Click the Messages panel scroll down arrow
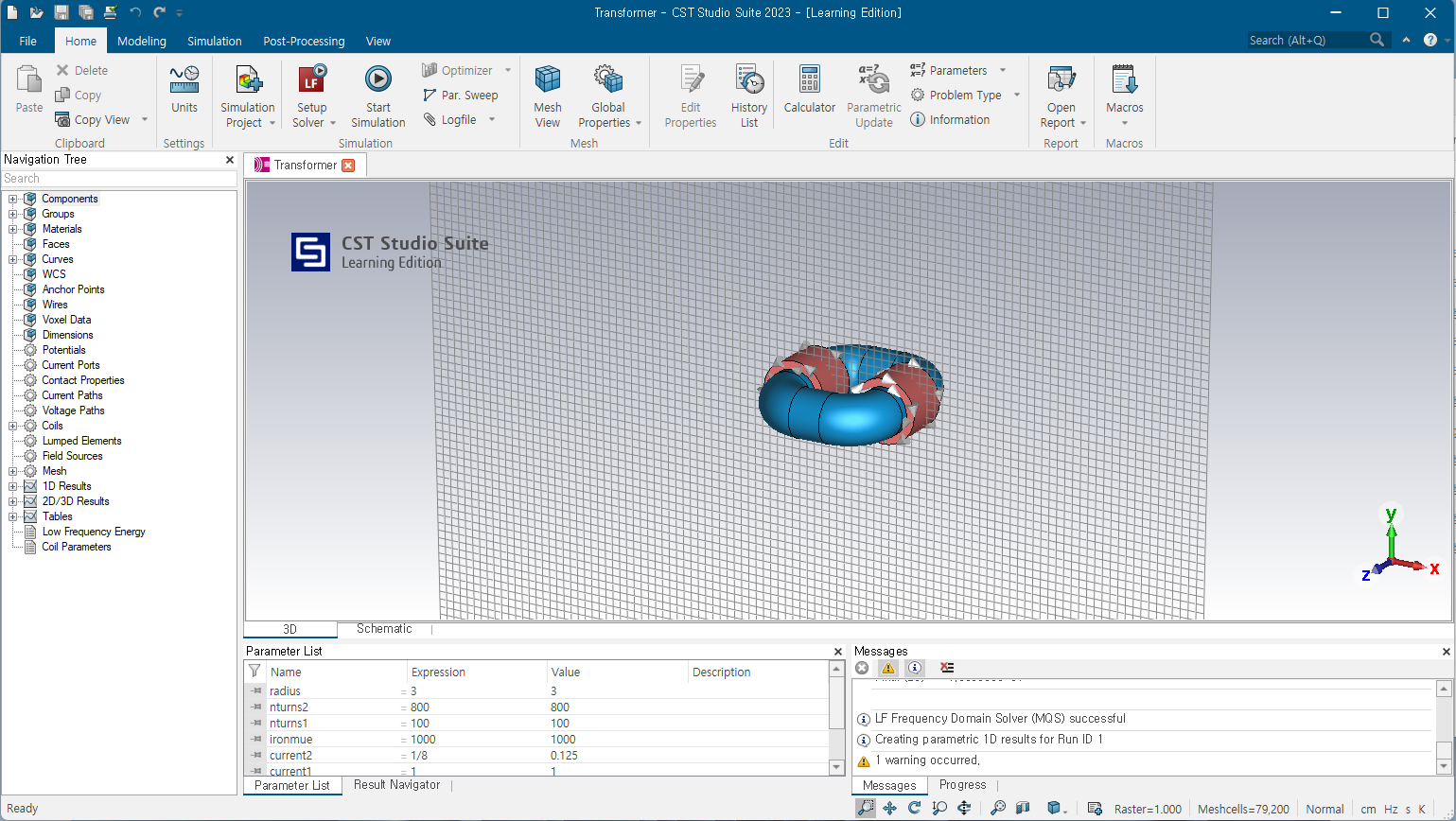Image resolution: width=1456 pixels, height=821 pixels. tap(1444, 767)
